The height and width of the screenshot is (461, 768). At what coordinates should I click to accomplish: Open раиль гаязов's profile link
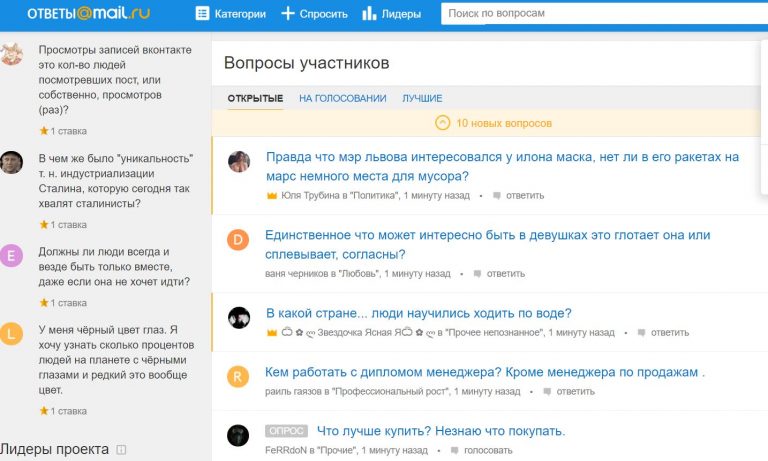293,391
